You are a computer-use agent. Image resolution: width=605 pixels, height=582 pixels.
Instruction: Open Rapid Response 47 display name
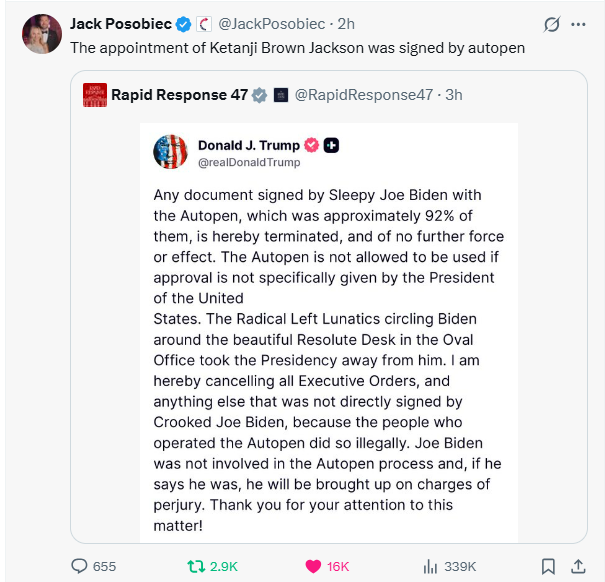click(x=179, y=95)
